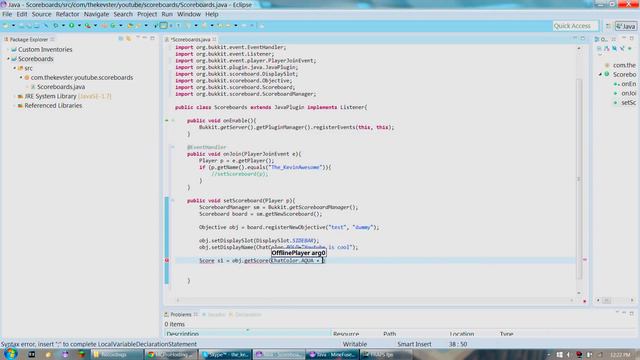This screenshot has height=360, width=640.
Task: Select Scoreboards.java in Package Explorer
Action: tap(61, 87)
